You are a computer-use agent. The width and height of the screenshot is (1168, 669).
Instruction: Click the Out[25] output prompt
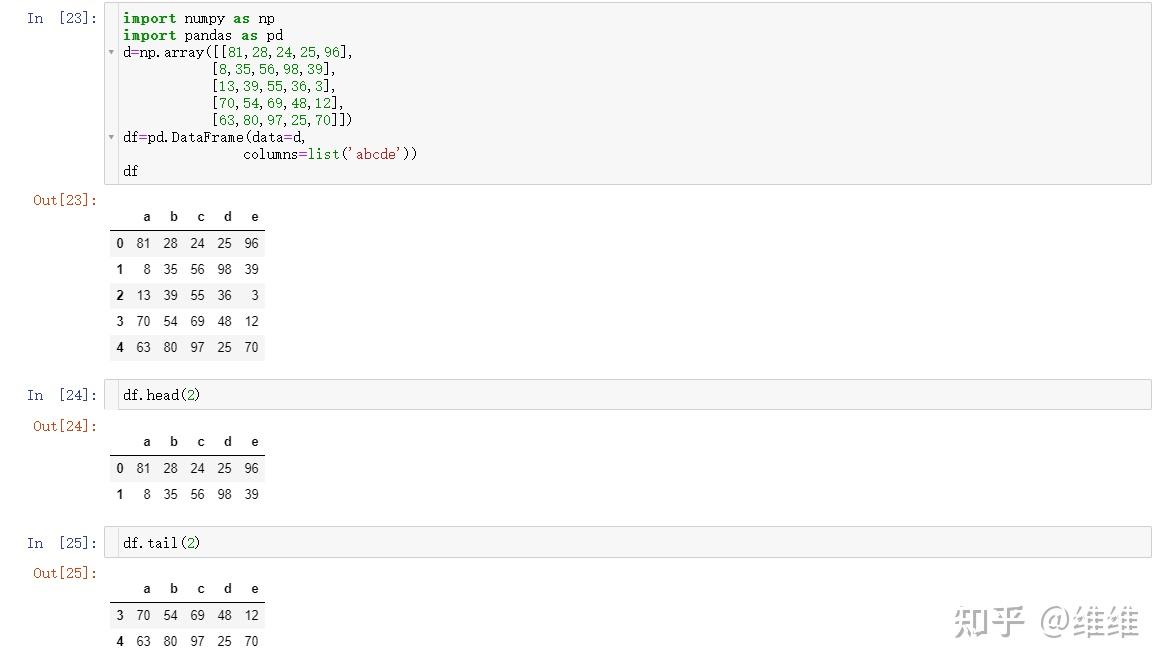click(x=65, y=573)
